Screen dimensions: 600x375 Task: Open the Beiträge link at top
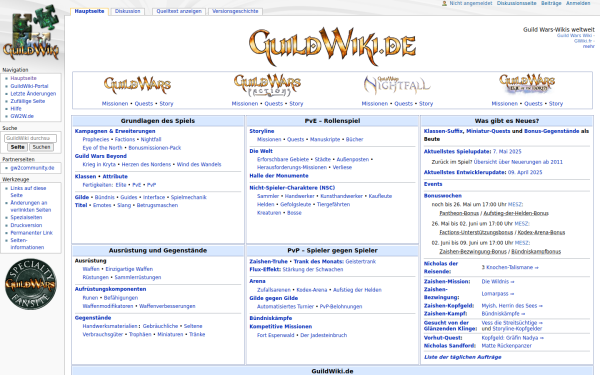click(x=551, y=3)
